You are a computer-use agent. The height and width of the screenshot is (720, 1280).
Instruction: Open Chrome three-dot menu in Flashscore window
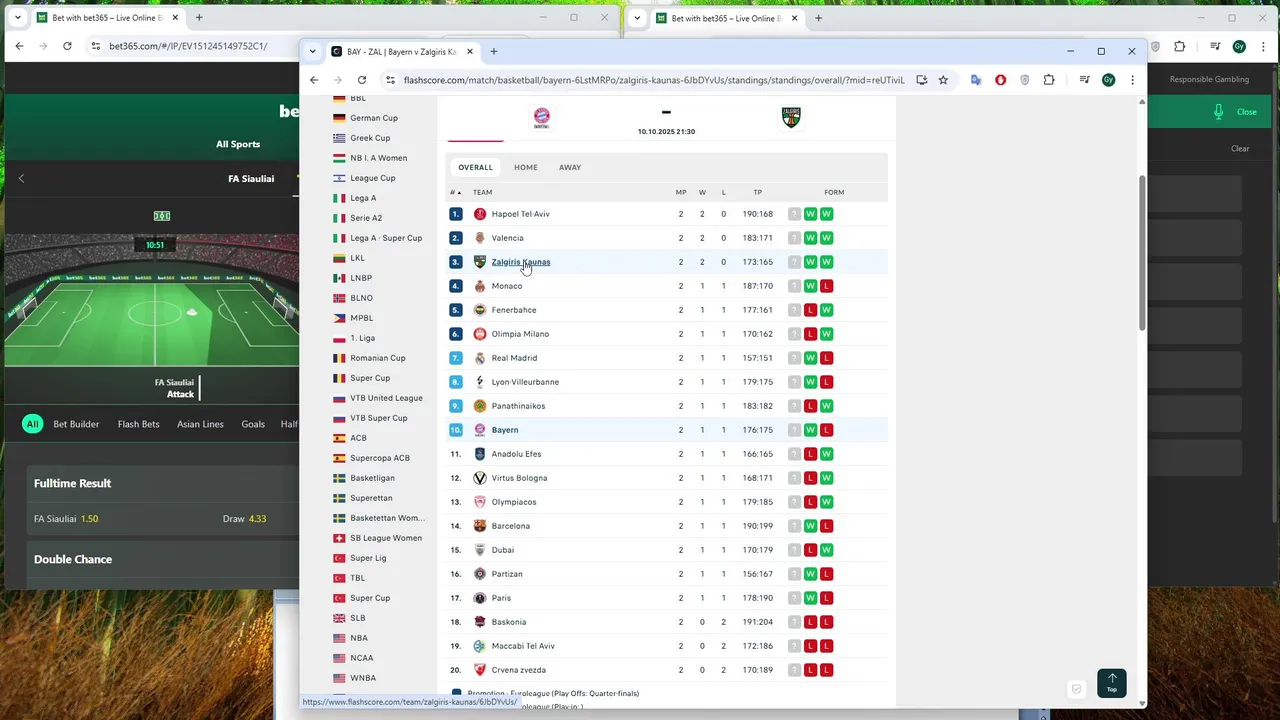[x=1132, y=80]
